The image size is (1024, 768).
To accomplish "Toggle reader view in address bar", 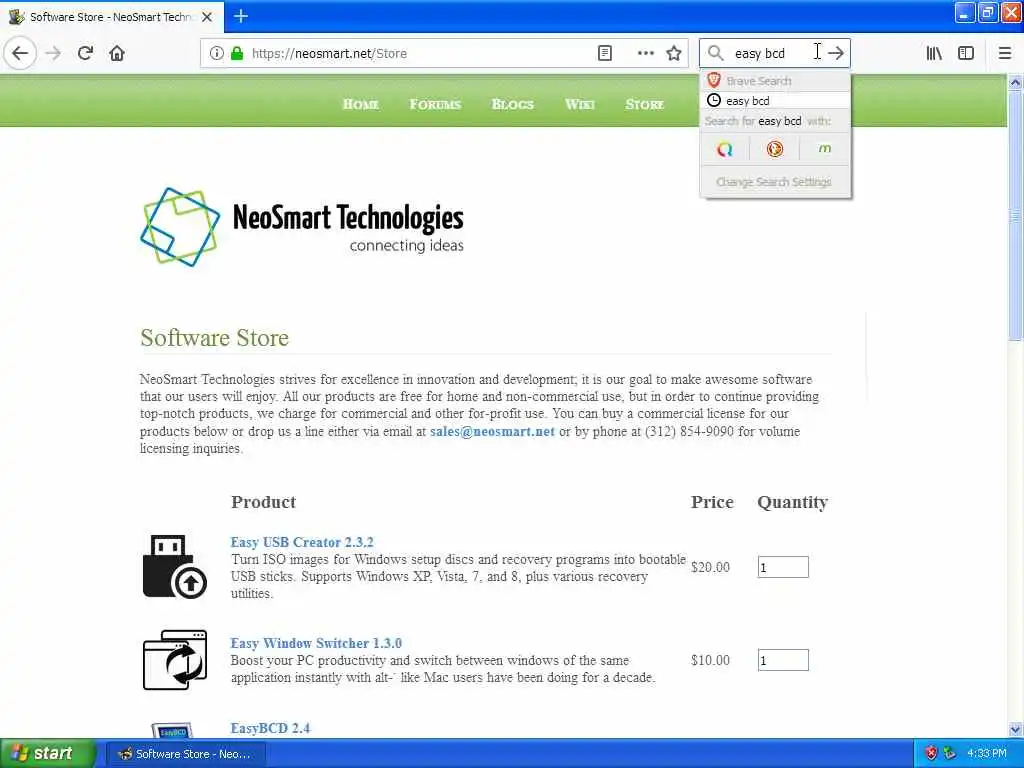I will [605, 53].
